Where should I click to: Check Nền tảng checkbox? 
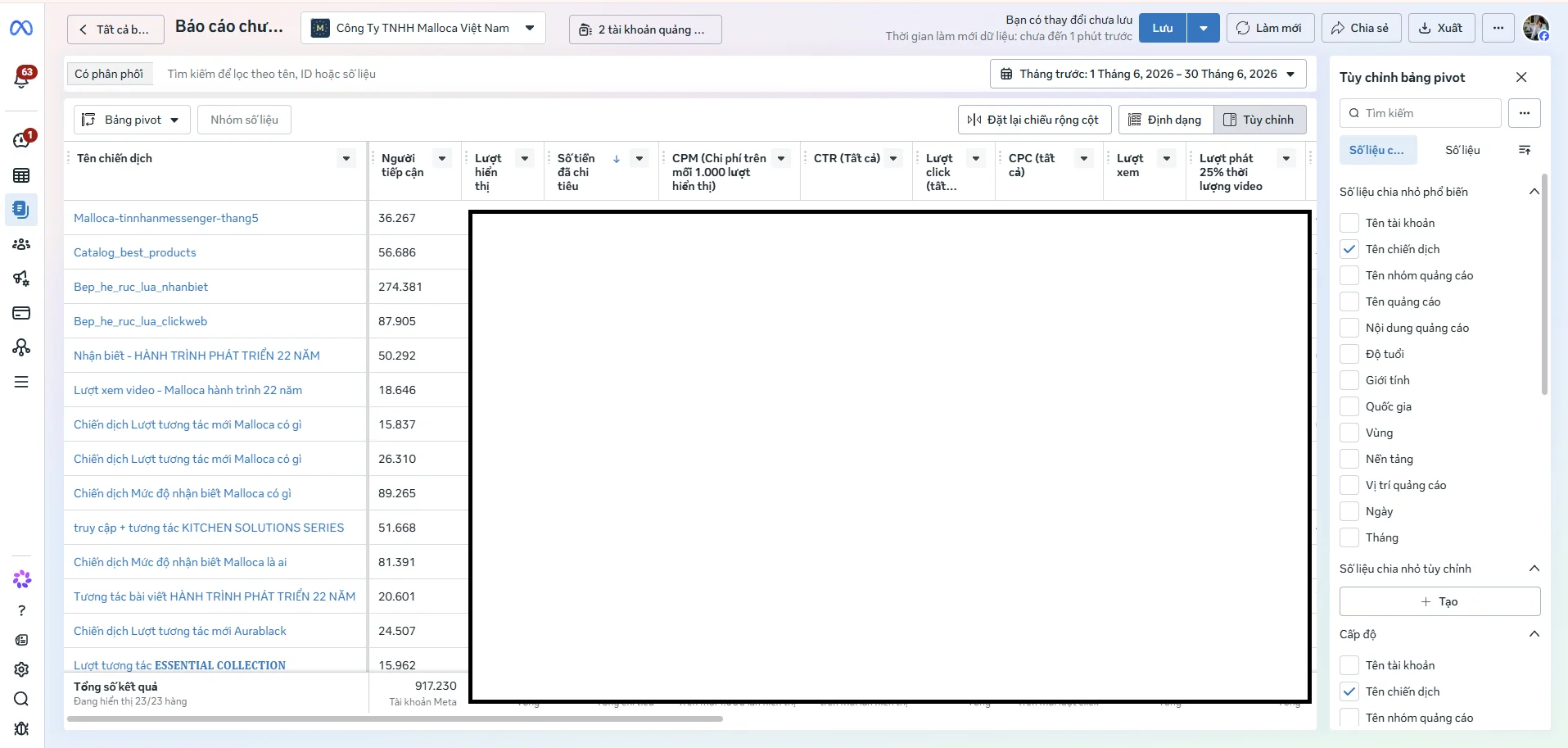point(1349,459)
